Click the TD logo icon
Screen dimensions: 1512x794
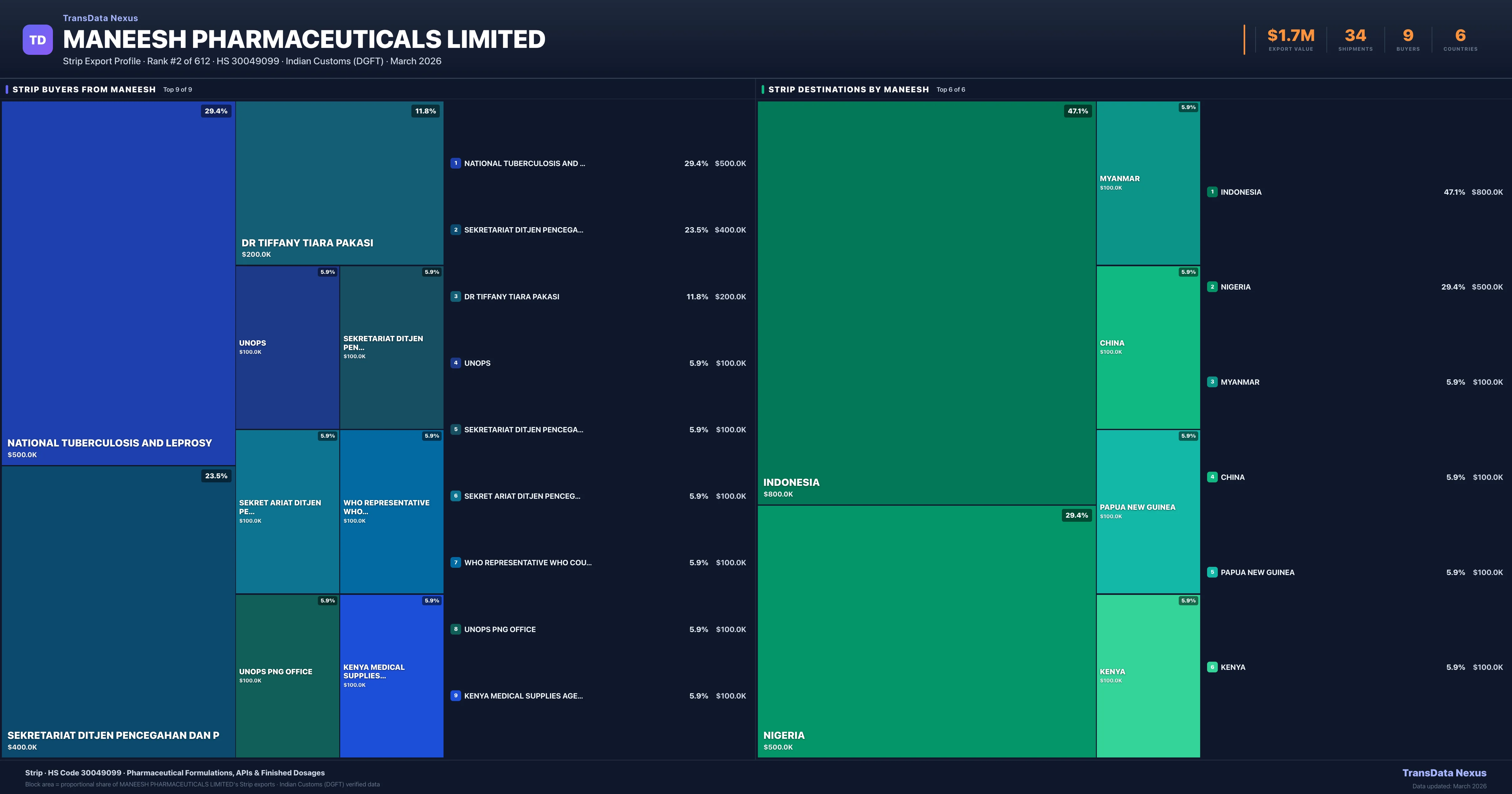click(37, 40)
